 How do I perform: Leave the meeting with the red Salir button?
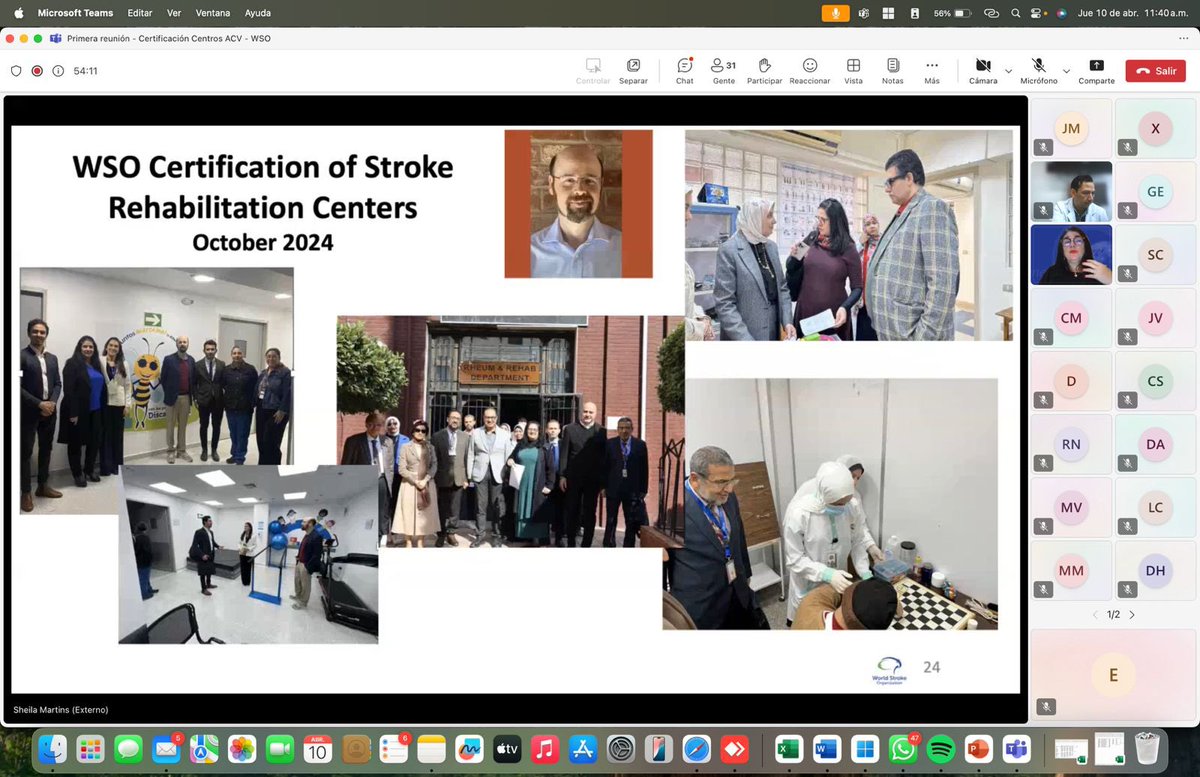[1155, 70]
